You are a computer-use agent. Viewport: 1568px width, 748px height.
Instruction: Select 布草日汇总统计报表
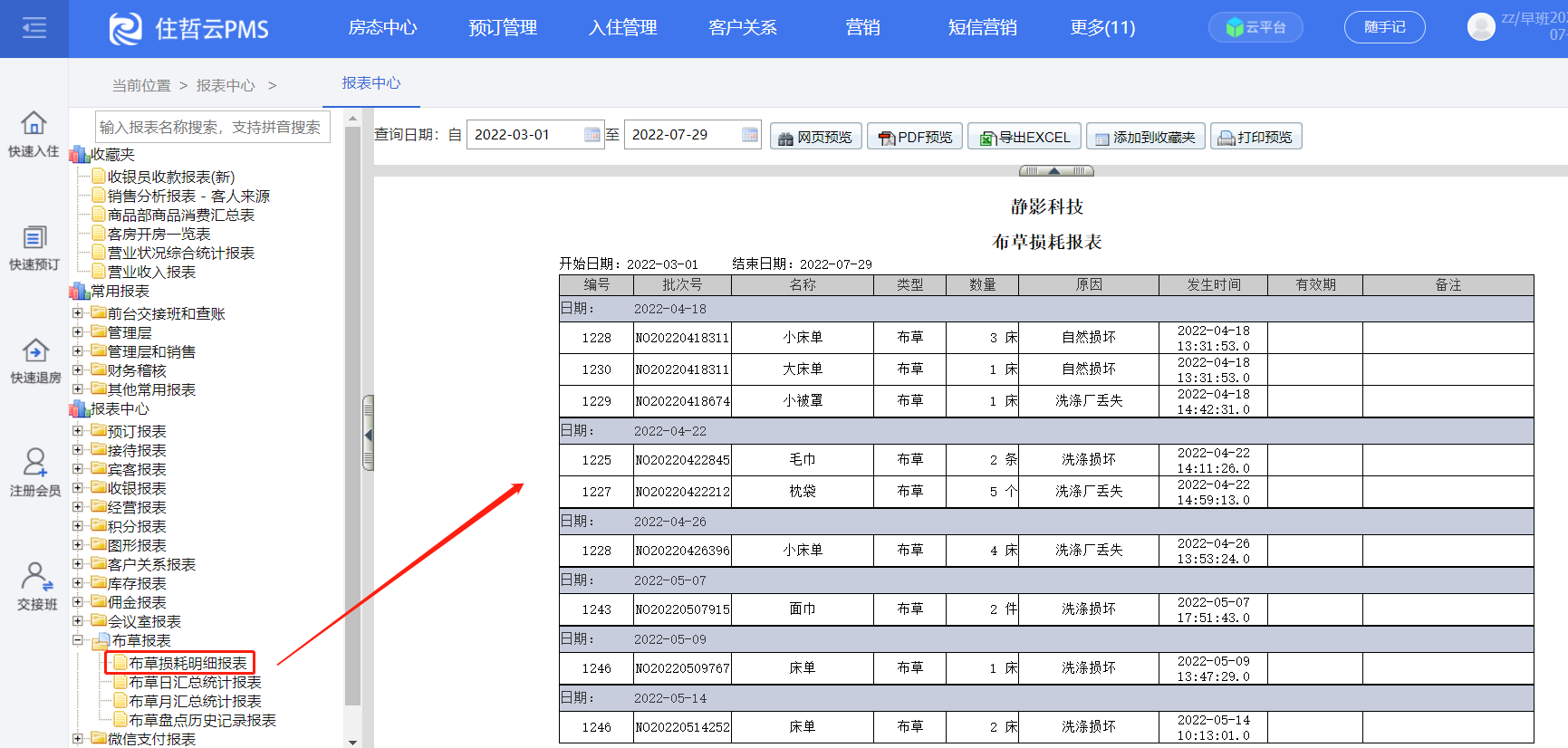click(195, 683)
